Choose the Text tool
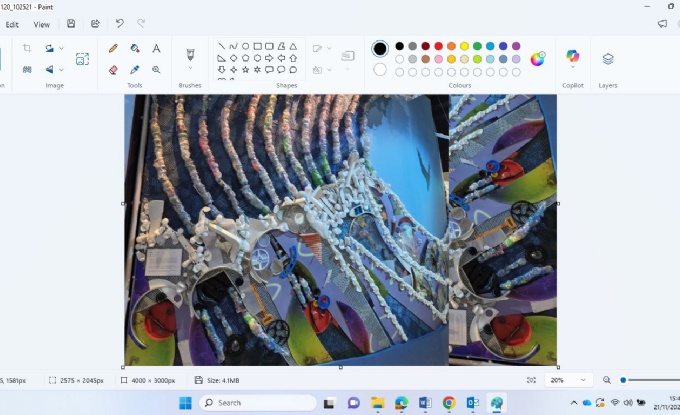Viewport: 680px width, 415px height. coord(157,48)
